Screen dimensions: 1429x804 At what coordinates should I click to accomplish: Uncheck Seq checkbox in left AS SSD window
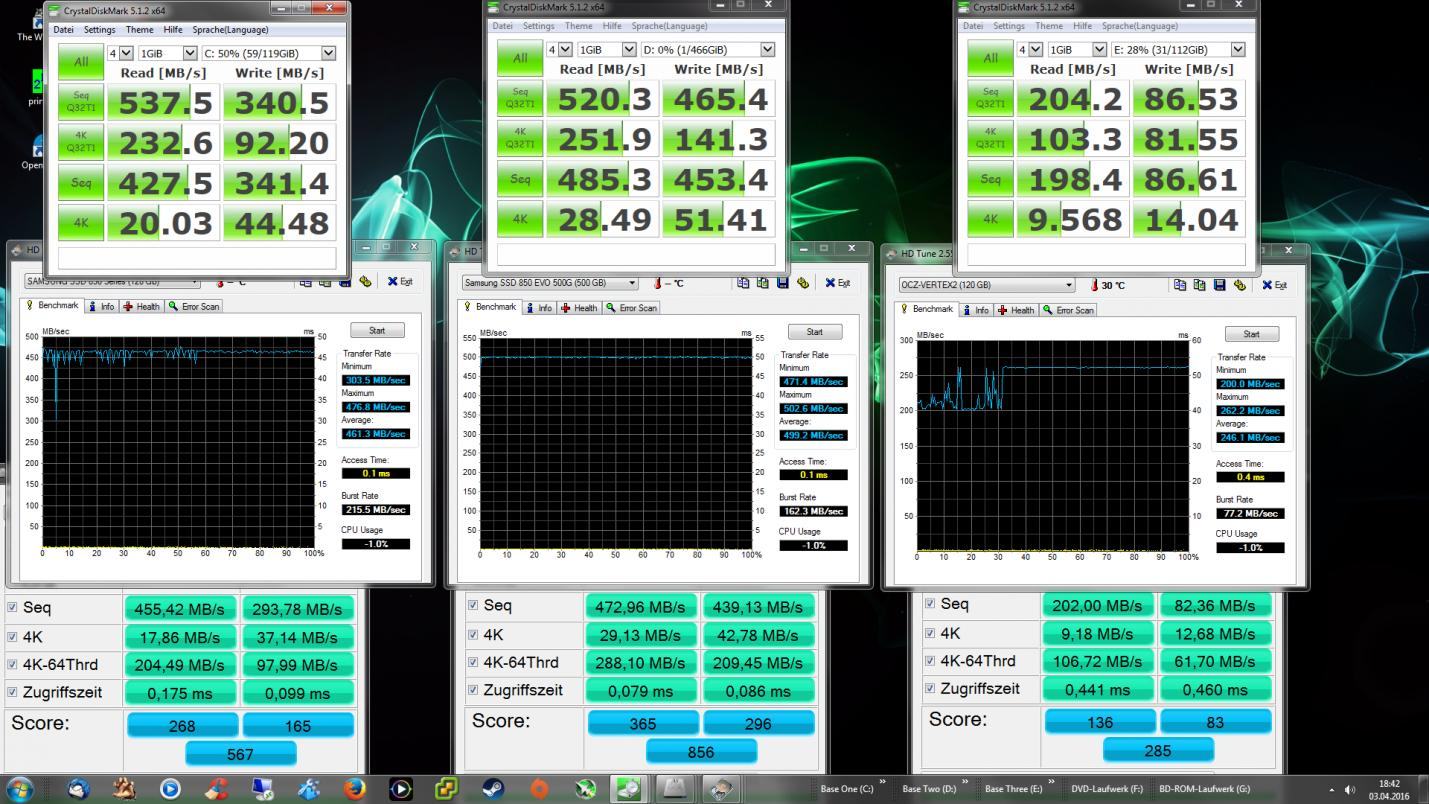[12, 607]
